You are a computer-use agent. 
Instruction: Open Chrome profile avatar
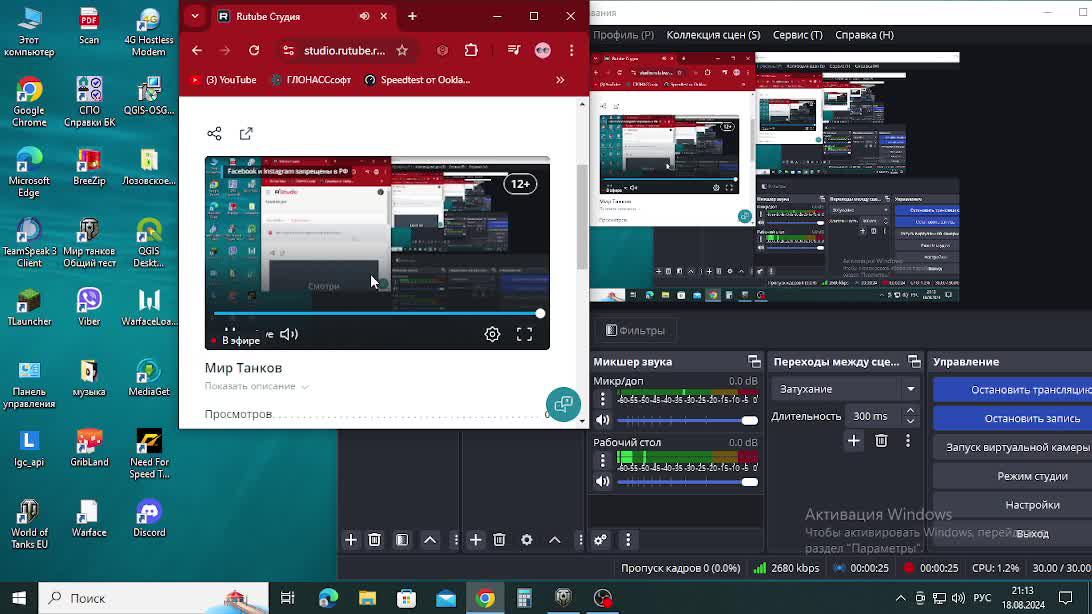[x=543, y=50]
